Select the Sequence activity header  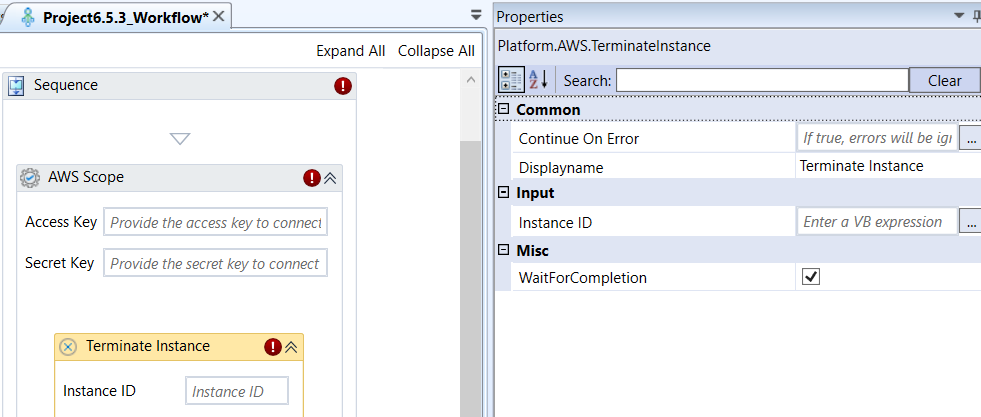(180, 86)
